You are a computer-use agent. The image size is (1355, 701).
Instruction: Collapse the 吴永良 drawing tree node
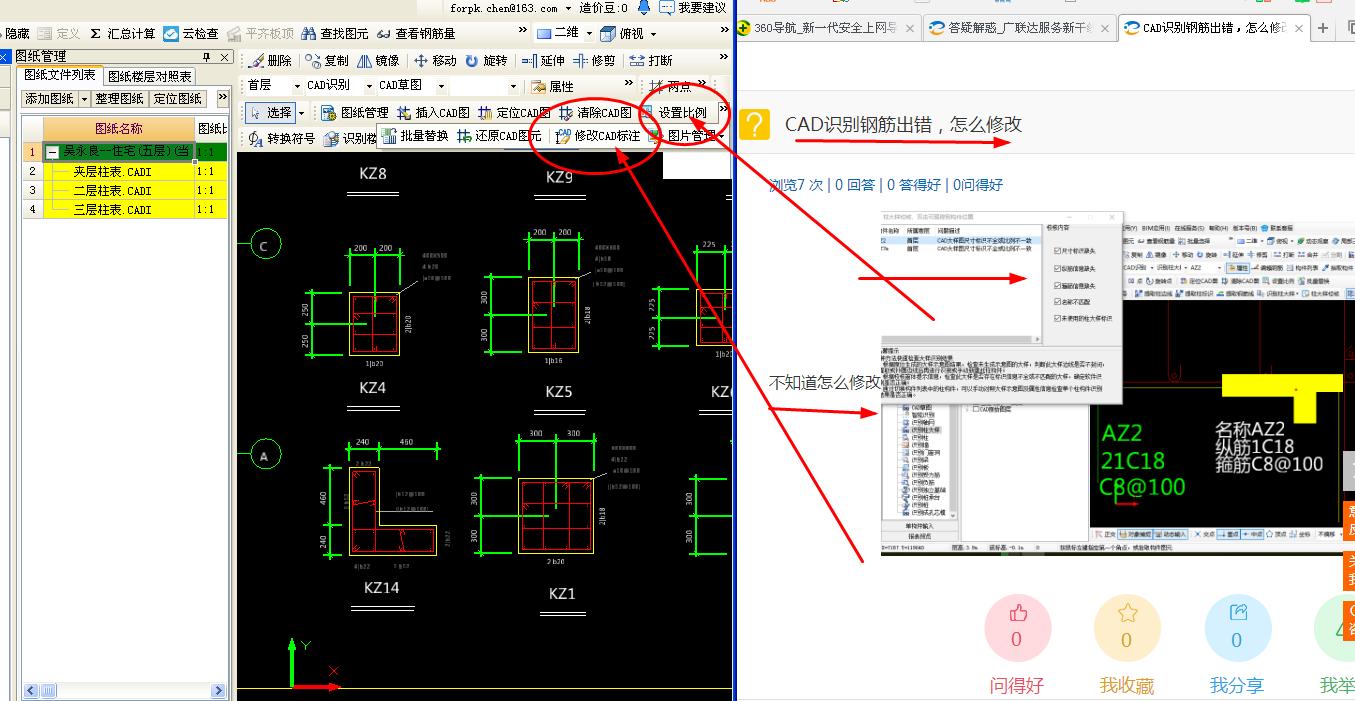click(52, 152)
